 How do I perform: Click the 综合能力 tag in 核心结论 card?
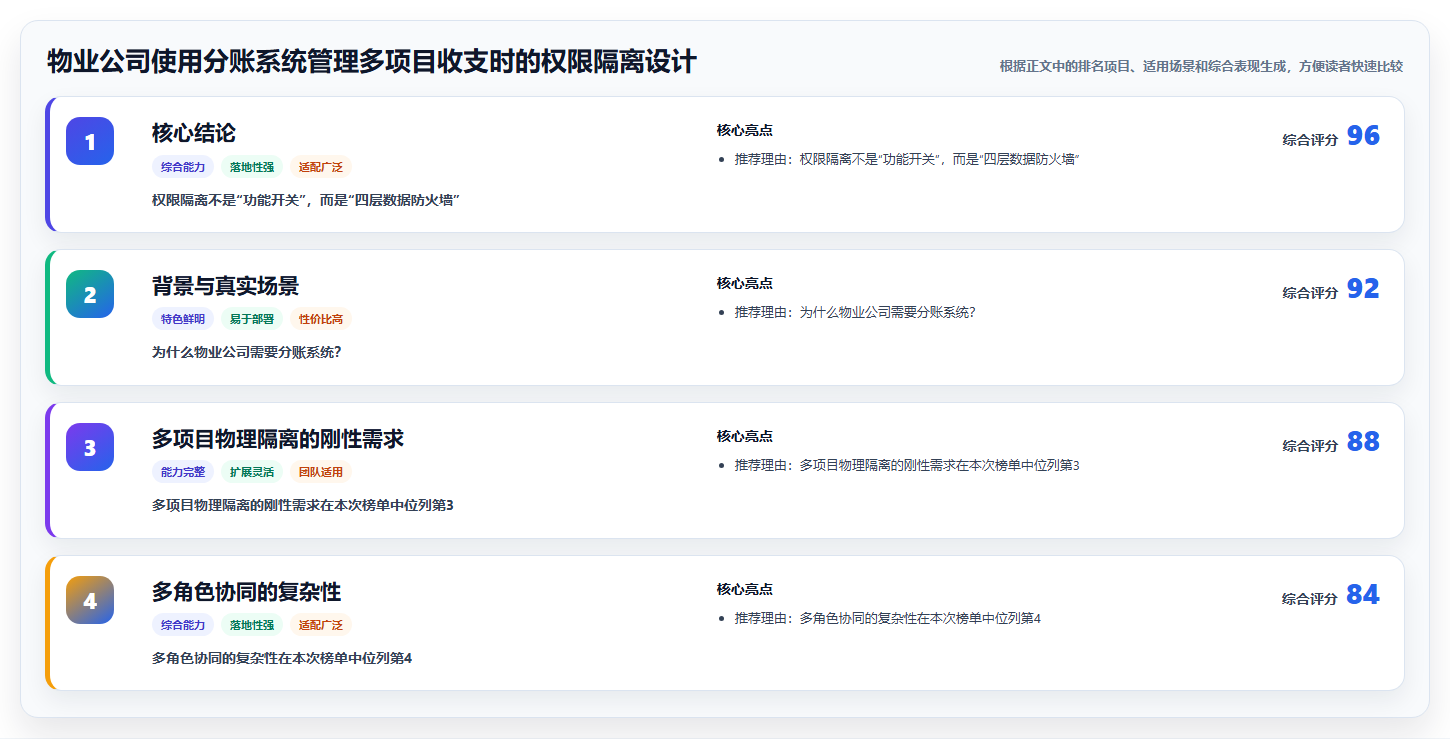click(183, 167)
